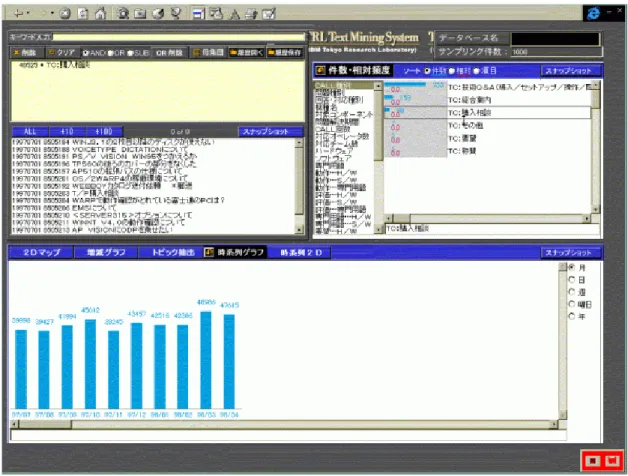This screenshot has height=476, width=628.
Task: Select 年 year radio in time graph
Action: pyautogui.click(x=572, y=316)
